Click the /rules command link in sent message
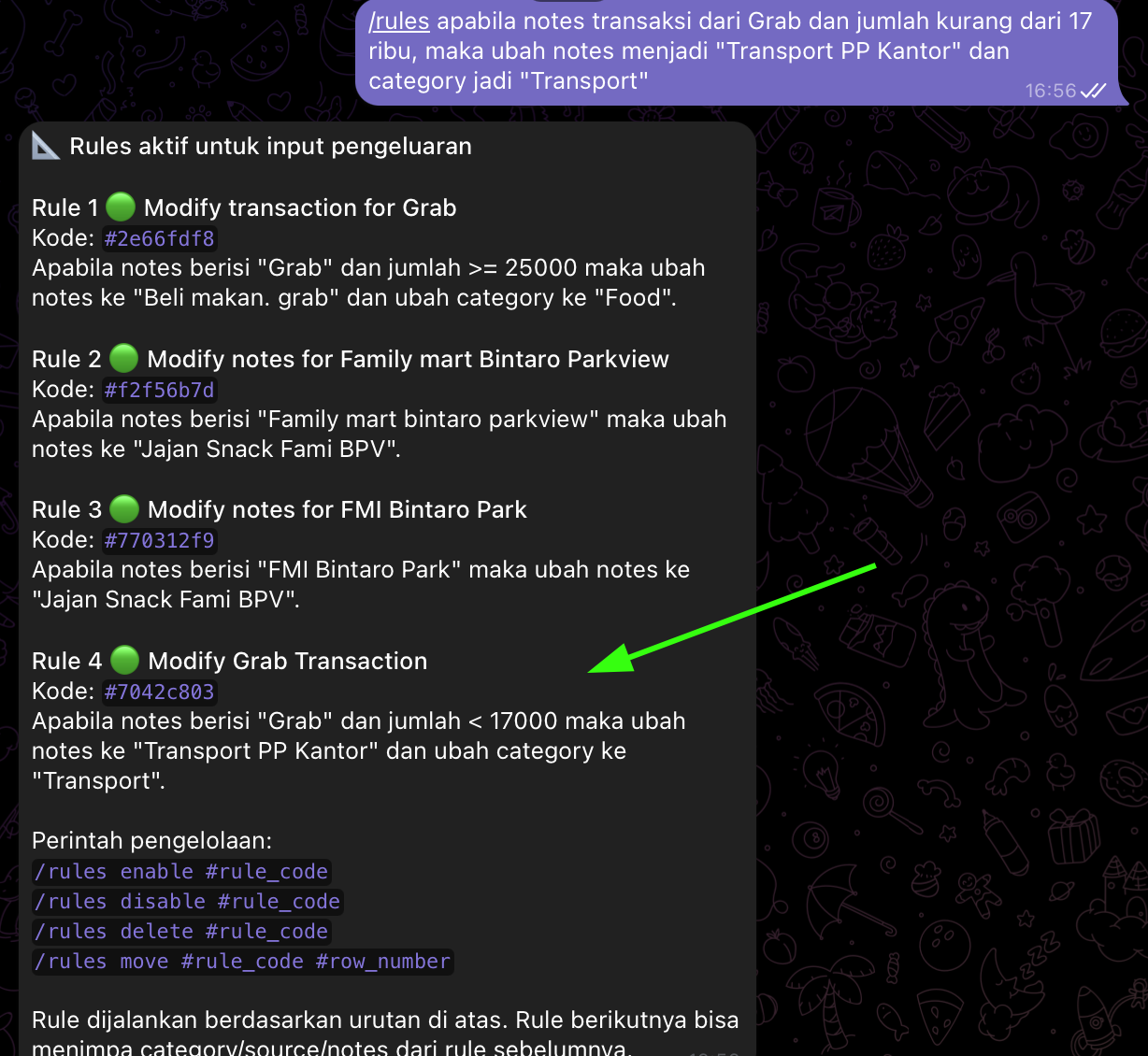 click(x=399, y=21)
